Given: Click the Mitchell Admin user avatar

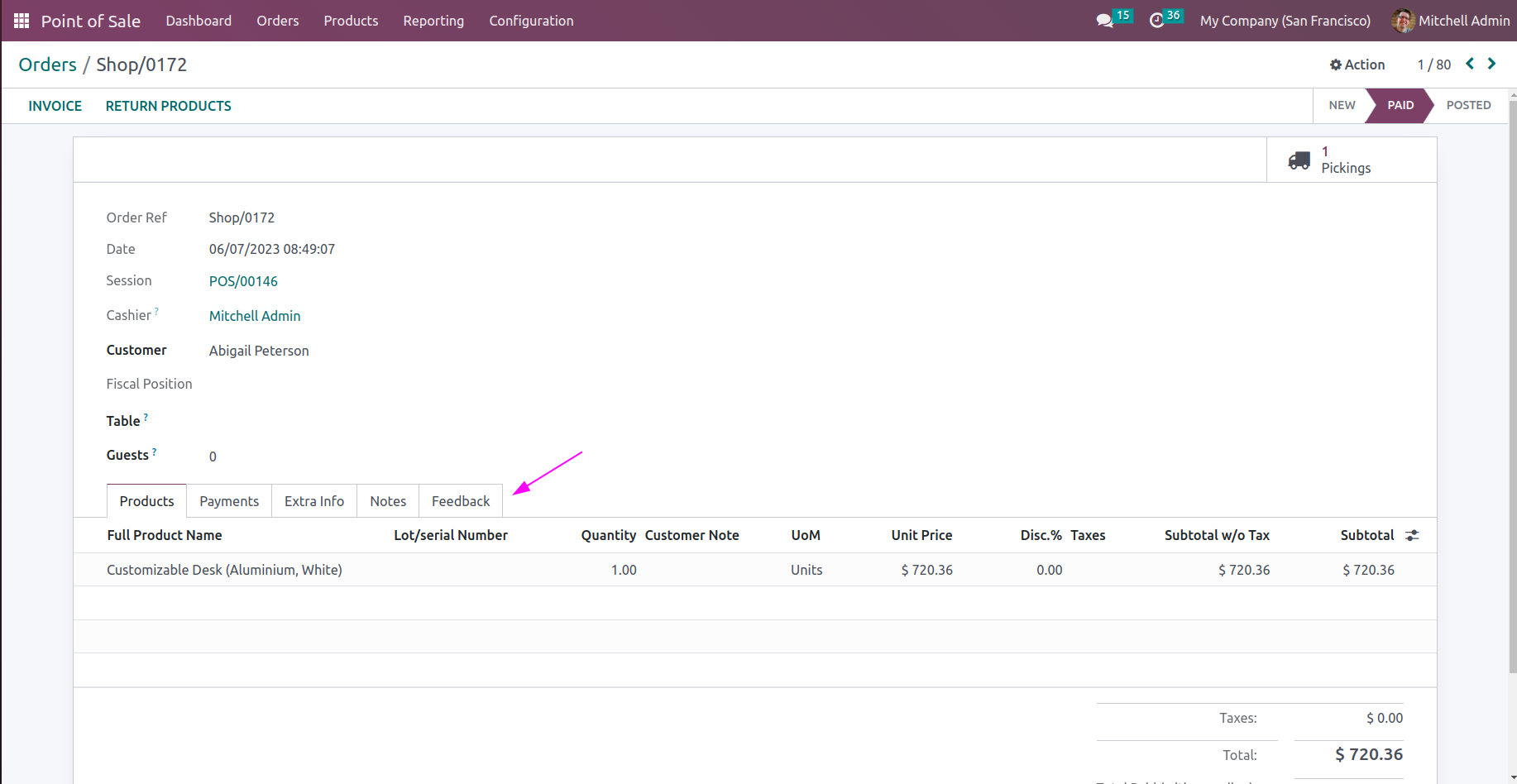Looking at the screenshot, I should pos(1402,21).
